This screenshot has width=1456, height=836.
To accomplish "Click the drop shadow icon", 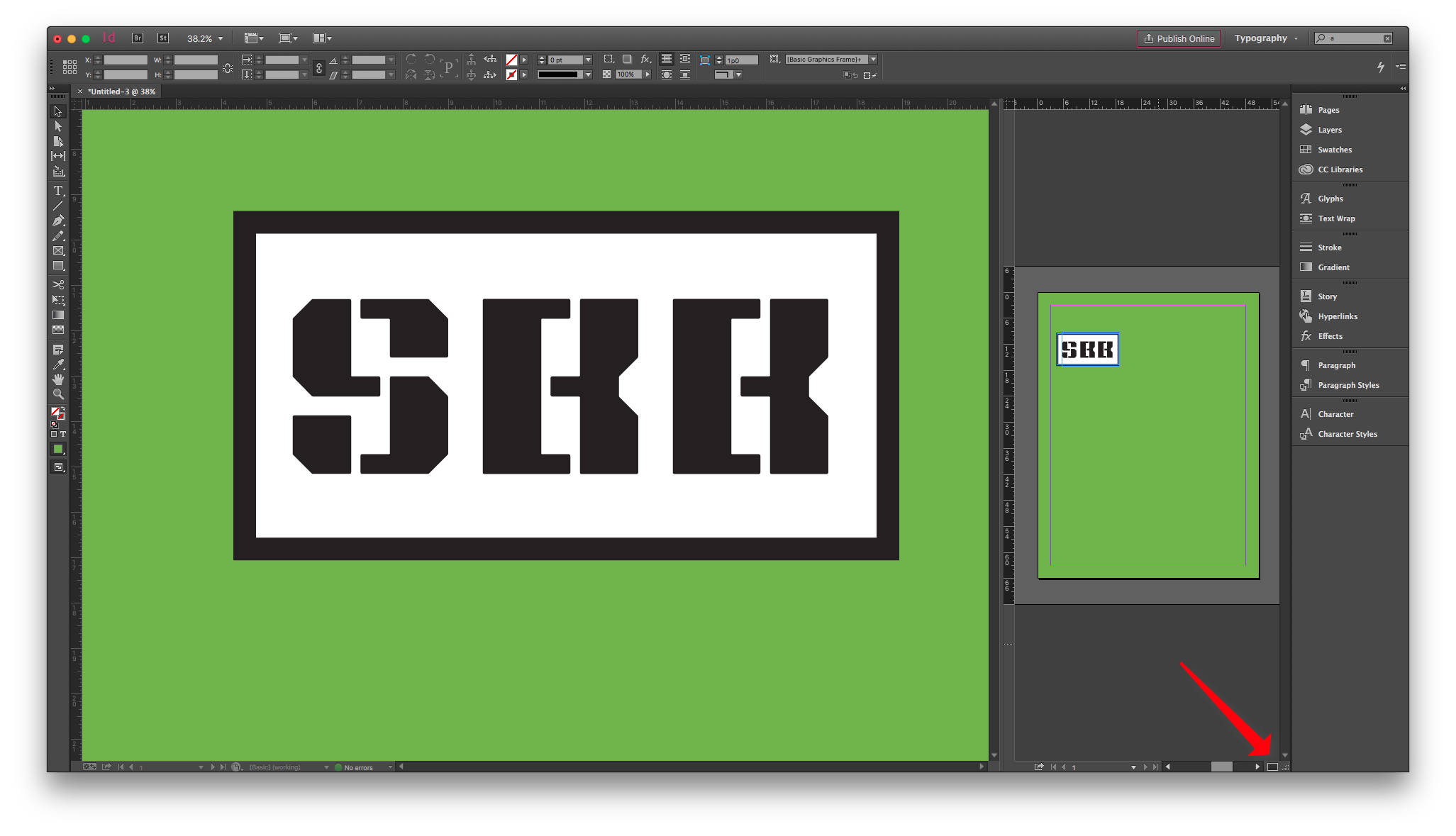I will click(627, 60).
